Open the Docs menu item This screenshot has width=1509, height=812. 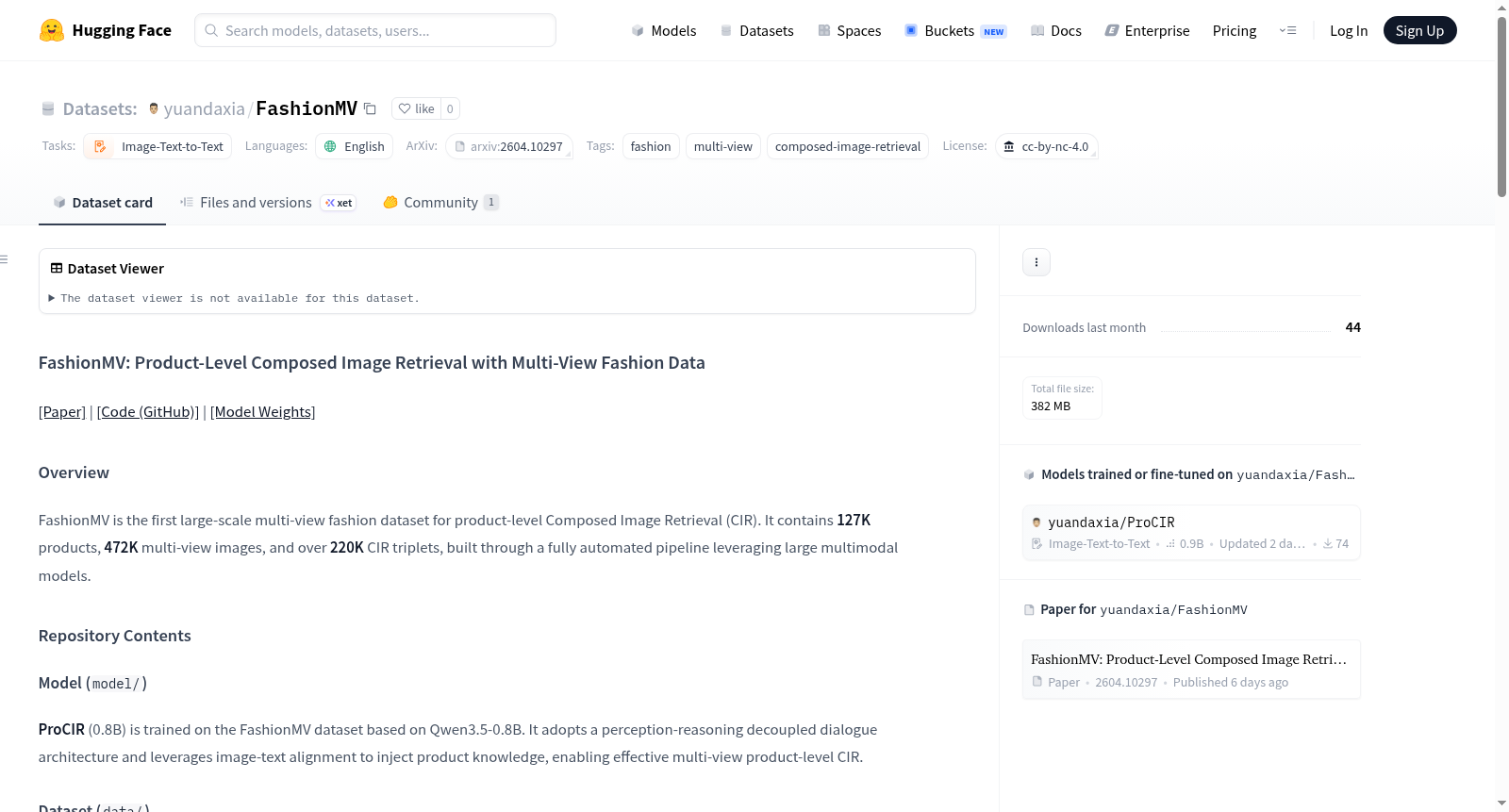(1056, 30)
